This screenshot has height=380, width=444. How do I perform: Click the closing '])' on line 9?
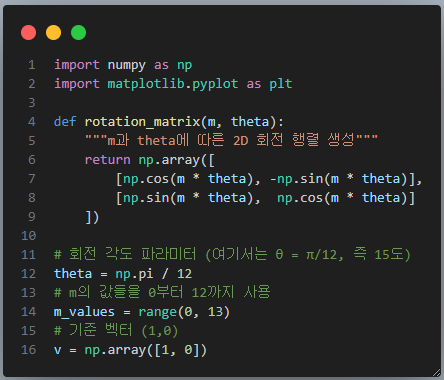92,217
